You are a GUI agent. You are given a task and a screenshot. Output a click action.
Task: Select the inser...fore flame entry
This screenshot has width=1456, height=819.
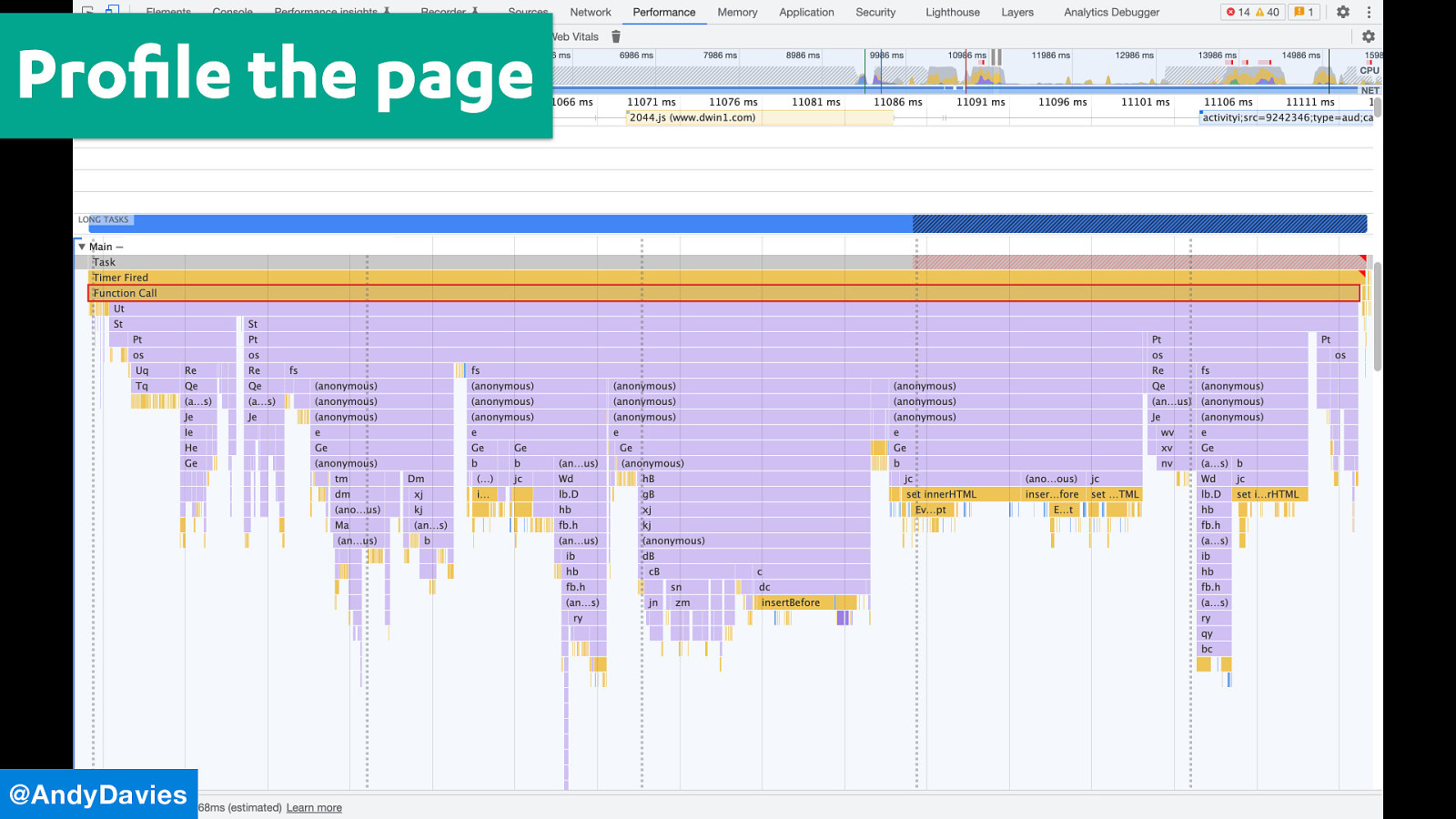point(1052,494)
